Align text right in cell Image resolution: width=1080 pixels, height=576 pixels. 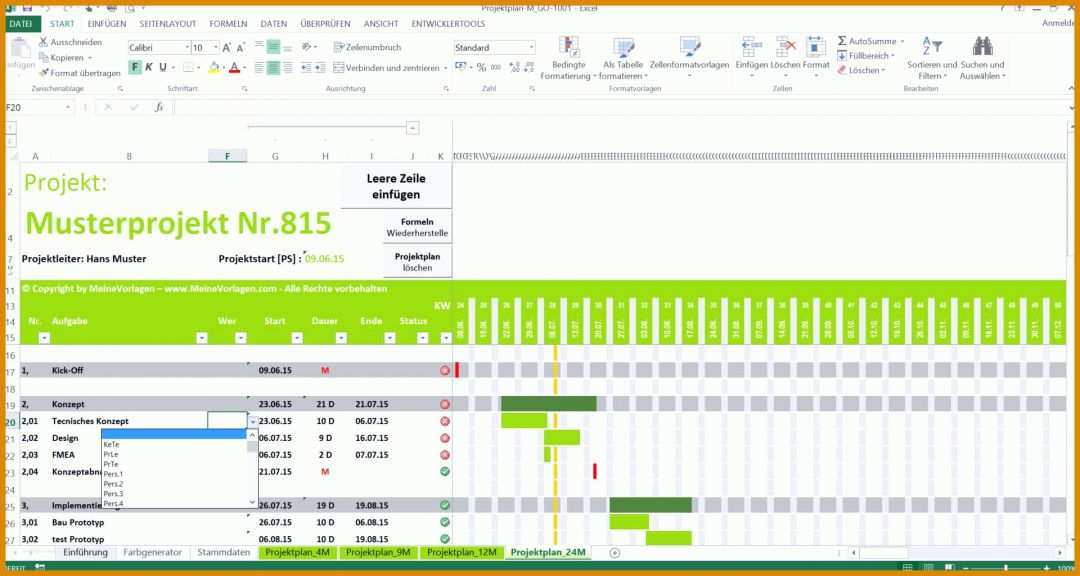pos(287,68)
